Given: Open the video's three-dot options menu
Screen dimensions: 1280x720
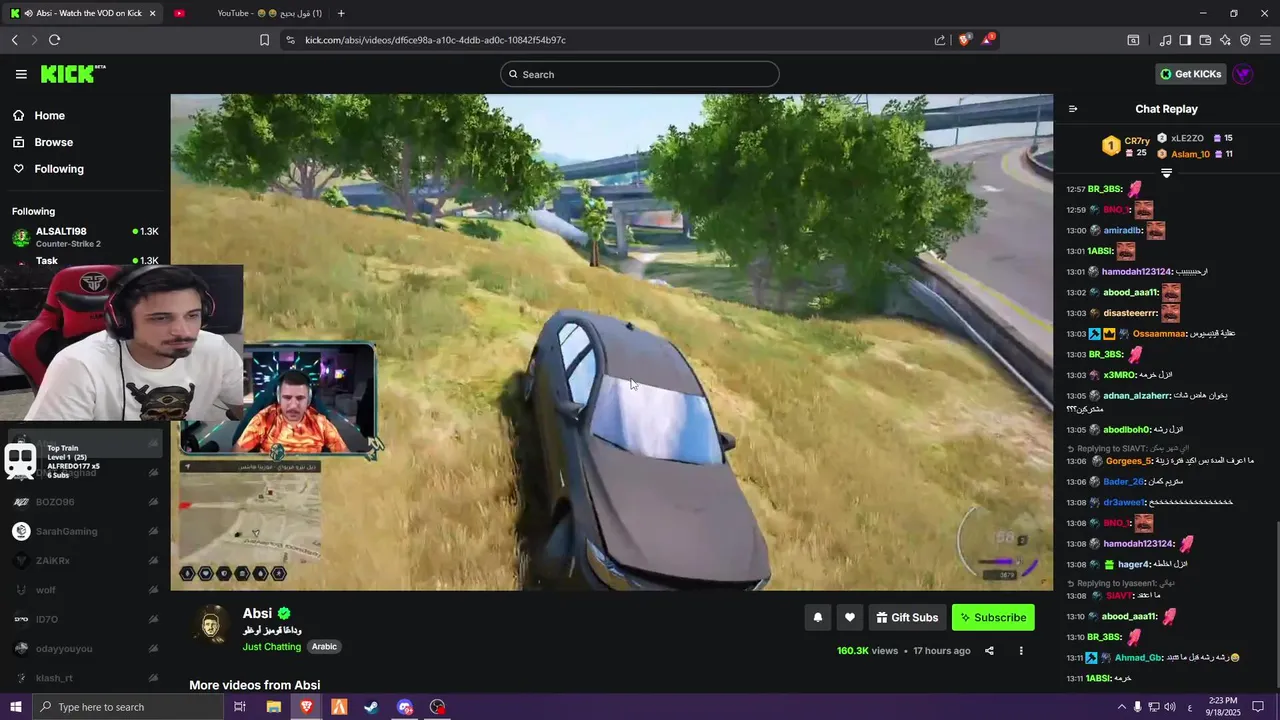Looking at the screenshot, I should [1021, 651].
